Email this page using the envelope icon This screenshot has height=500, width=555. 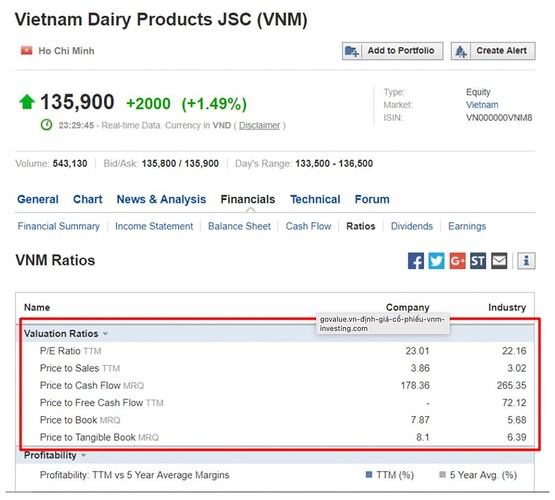tap(499, 261)
